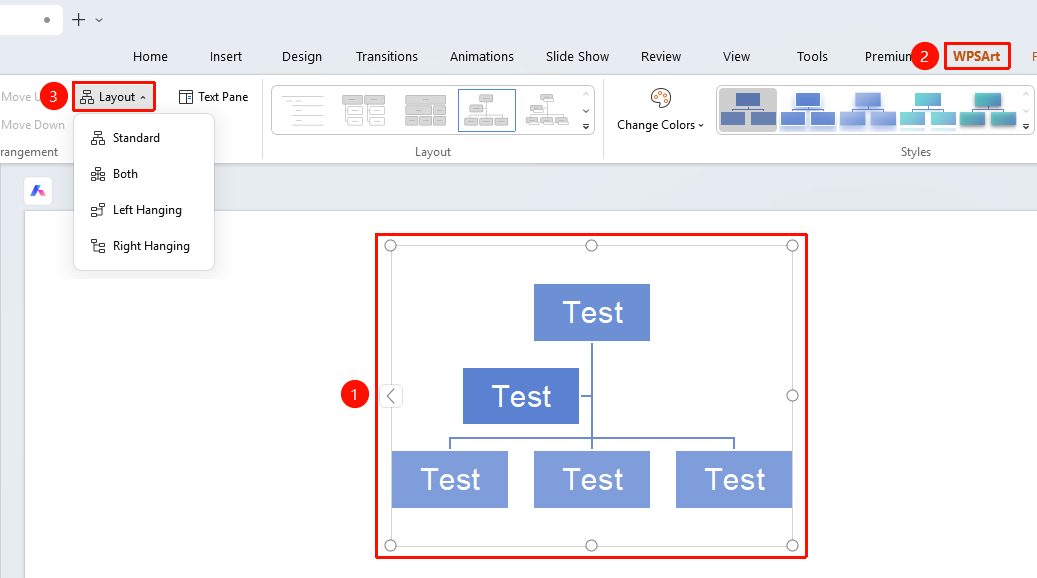This screenshot has height=578, width=1037.
Task: Open the Home ribbon tab
Action: (x=150, y=57)
